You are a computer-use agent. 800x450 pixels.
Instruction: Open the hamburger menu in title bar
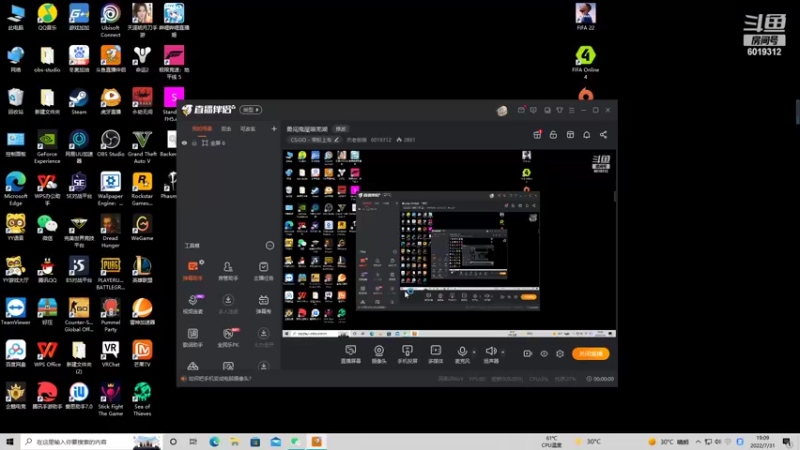coord(571,110)
